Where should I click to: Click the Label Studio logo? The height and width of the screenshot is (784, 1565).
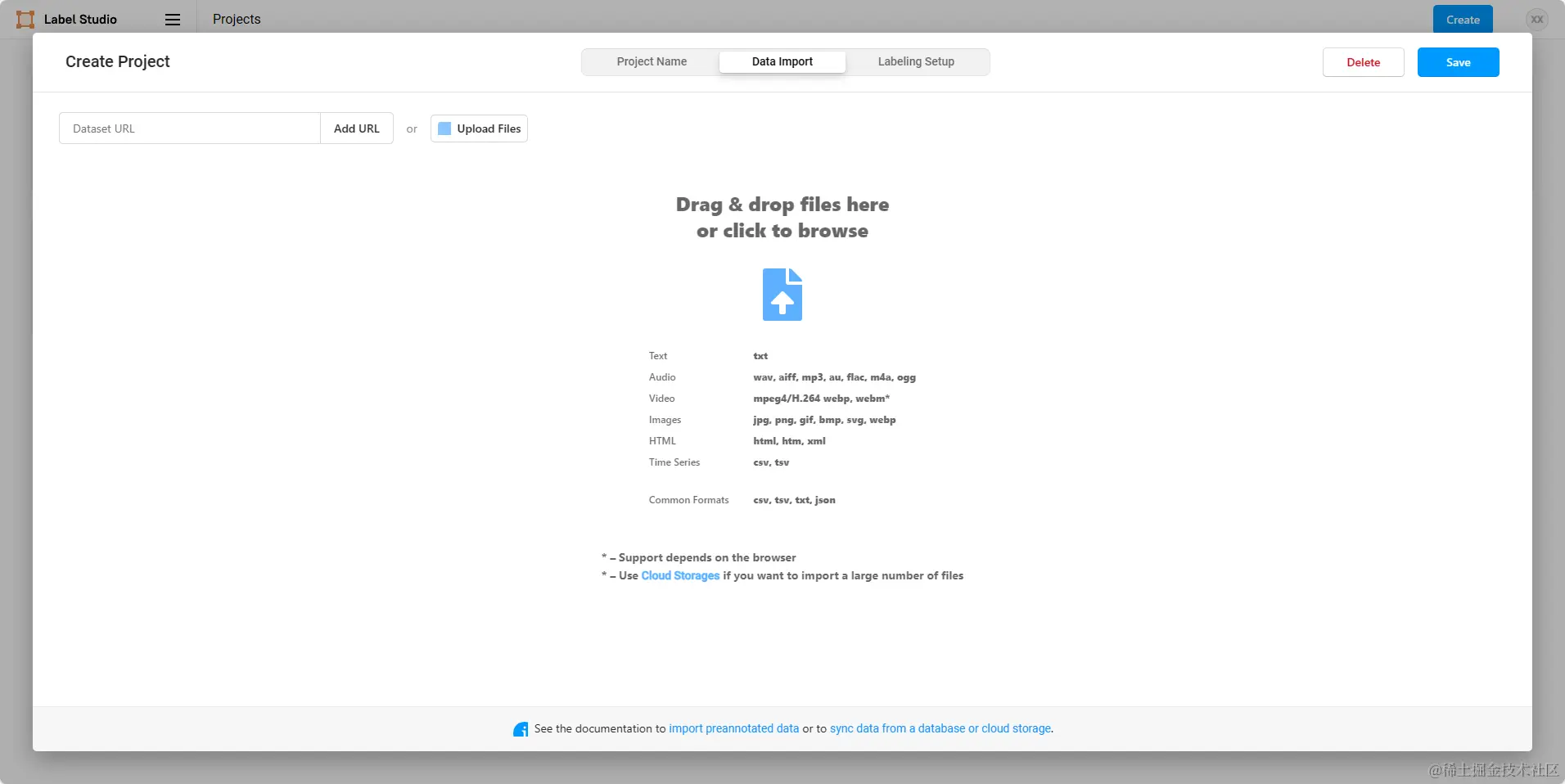click(25, 19)
